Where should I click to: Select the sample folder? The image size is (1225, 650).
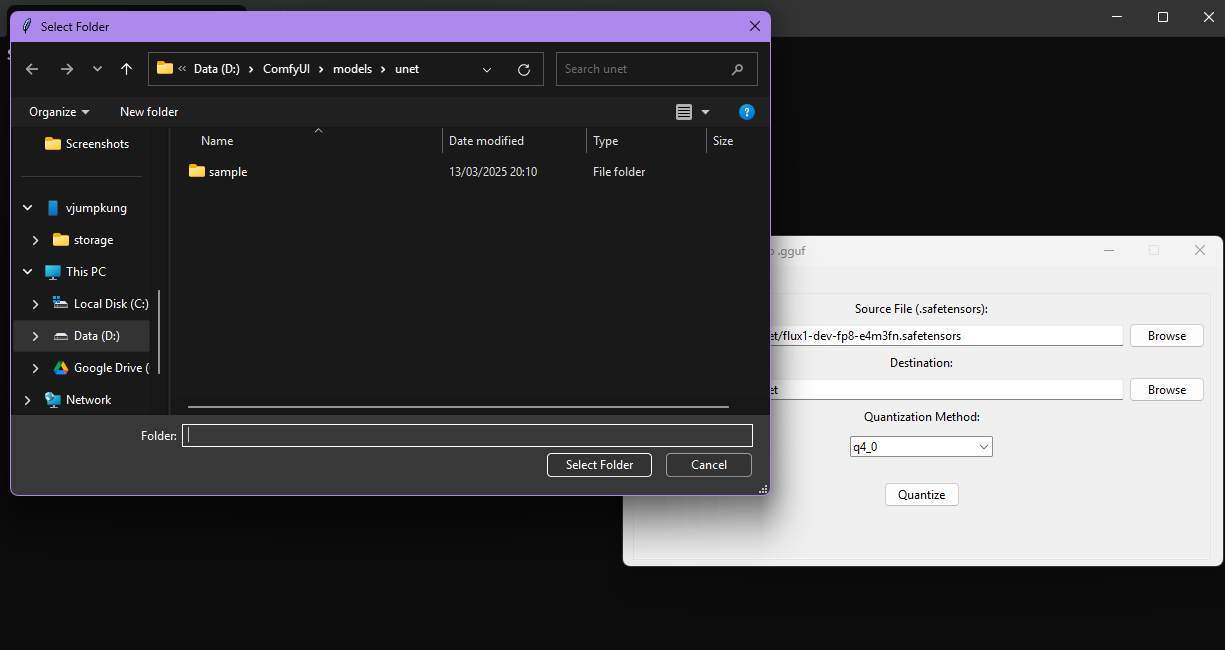227,172
